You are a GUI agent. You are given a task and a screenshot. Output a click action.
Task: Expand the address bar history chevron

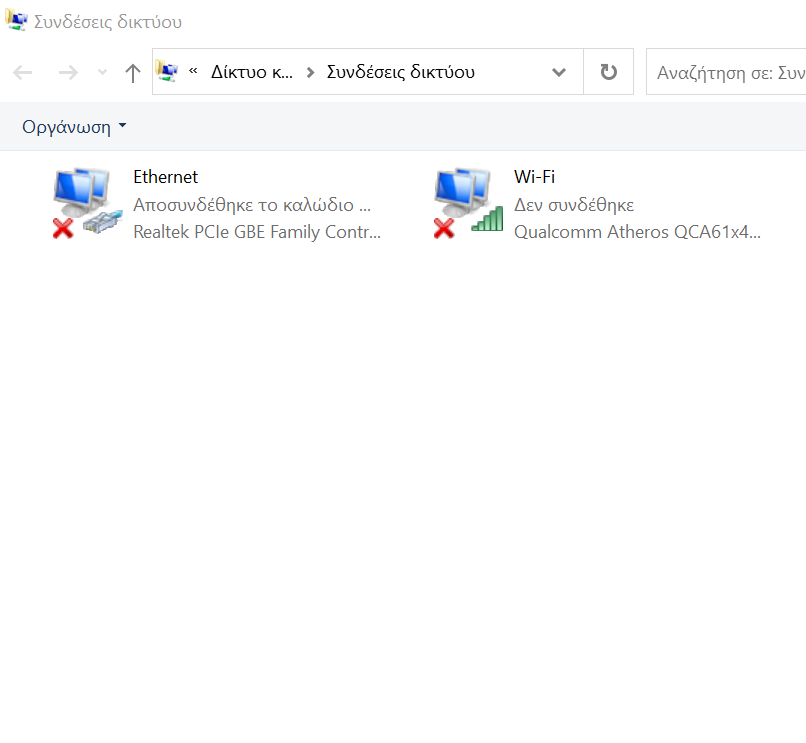[559, 72]
